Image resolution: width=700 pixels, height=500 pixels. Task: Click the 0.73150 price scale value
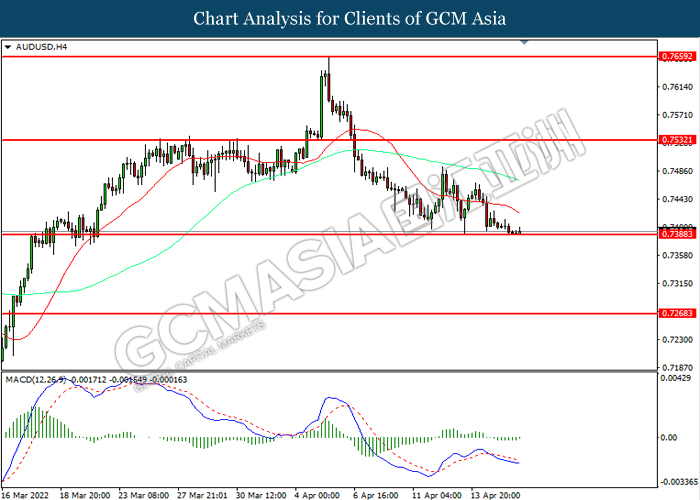(677, 283)
